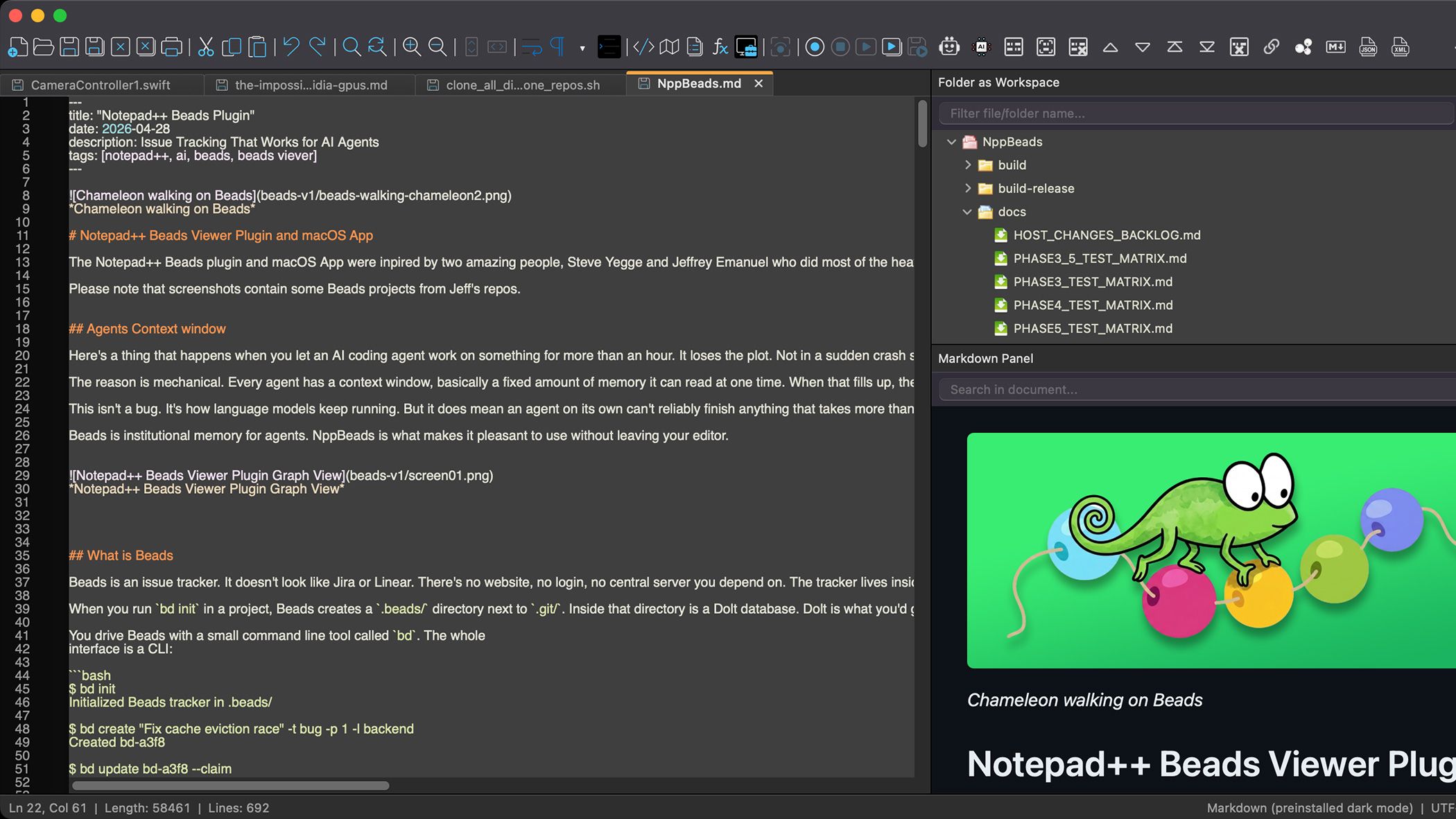
Task: Click the XML tools toolbar icon
Action: point(1401,47)
